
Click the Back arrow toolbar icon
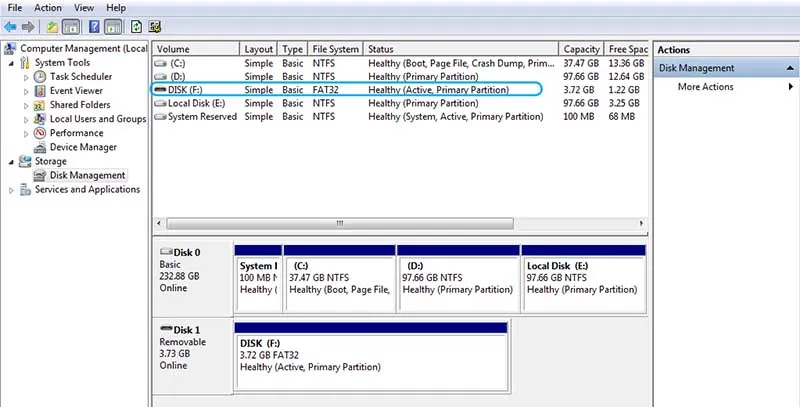[x=10, y=26]
